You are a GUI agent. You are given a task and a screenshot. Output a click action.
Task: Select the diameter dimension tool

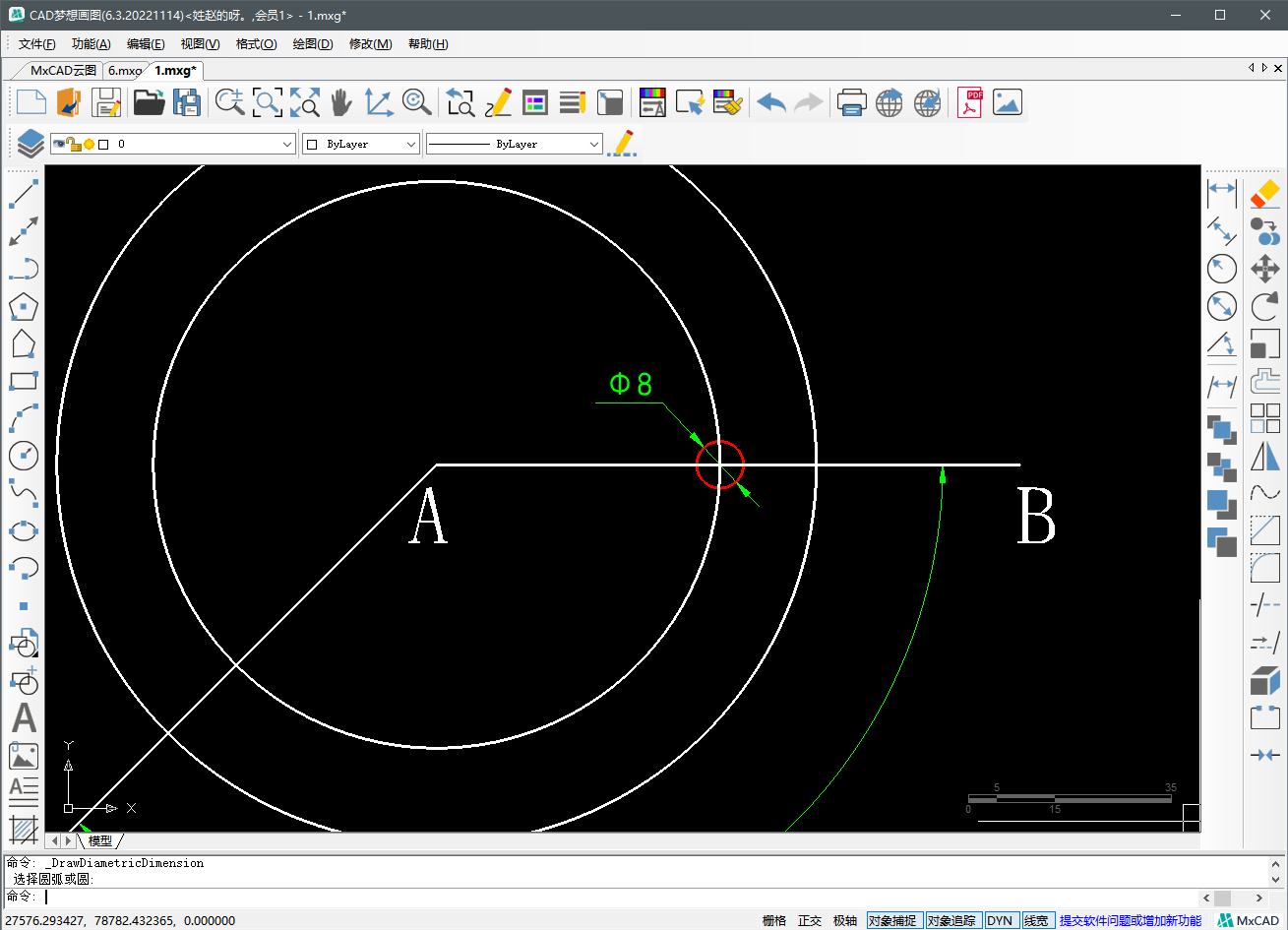tap(1222, 306)
